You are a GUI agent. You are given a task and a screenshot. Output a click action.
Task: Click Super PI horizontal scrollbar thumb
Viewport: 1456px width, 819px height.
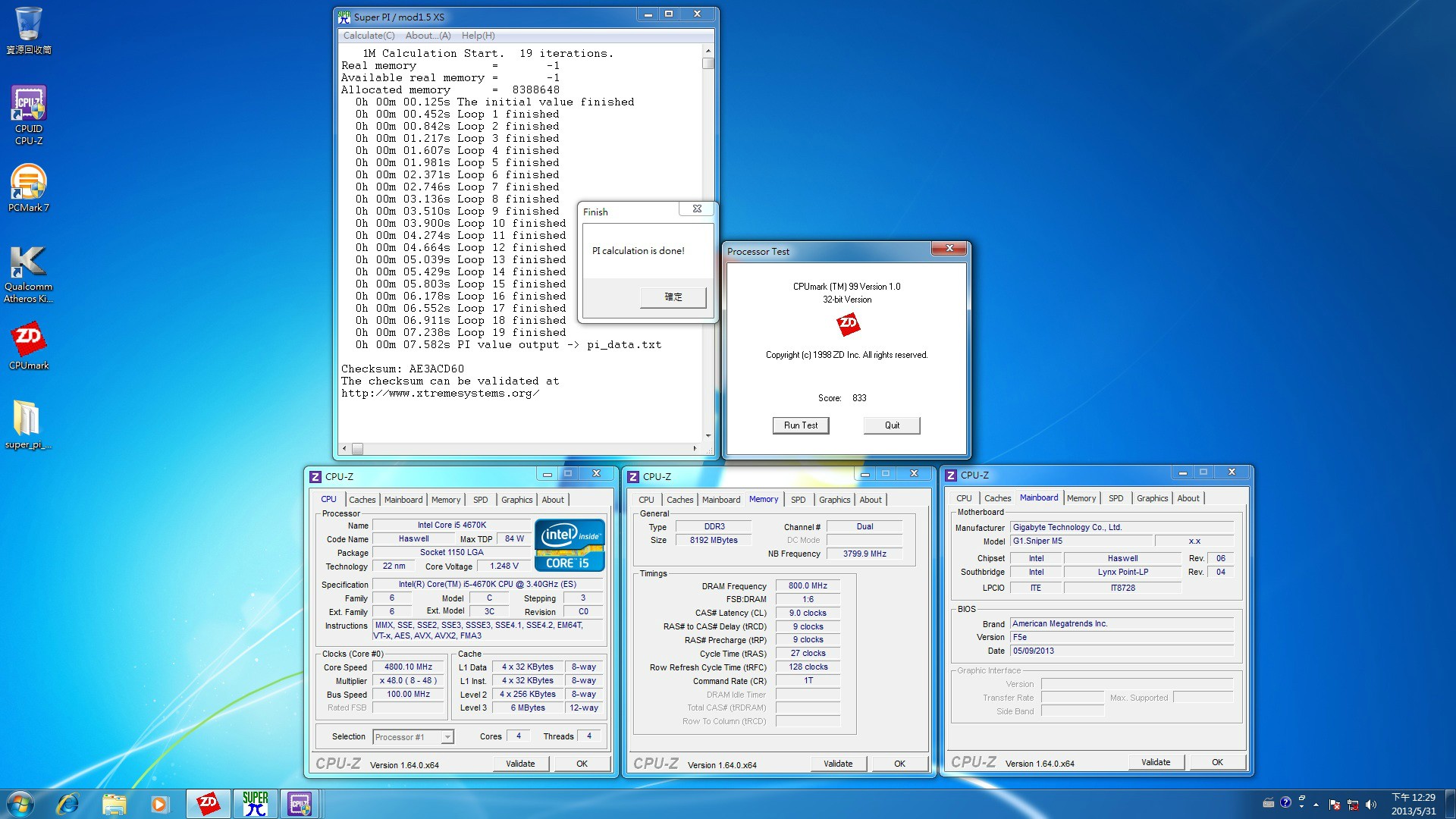(357, 449)
